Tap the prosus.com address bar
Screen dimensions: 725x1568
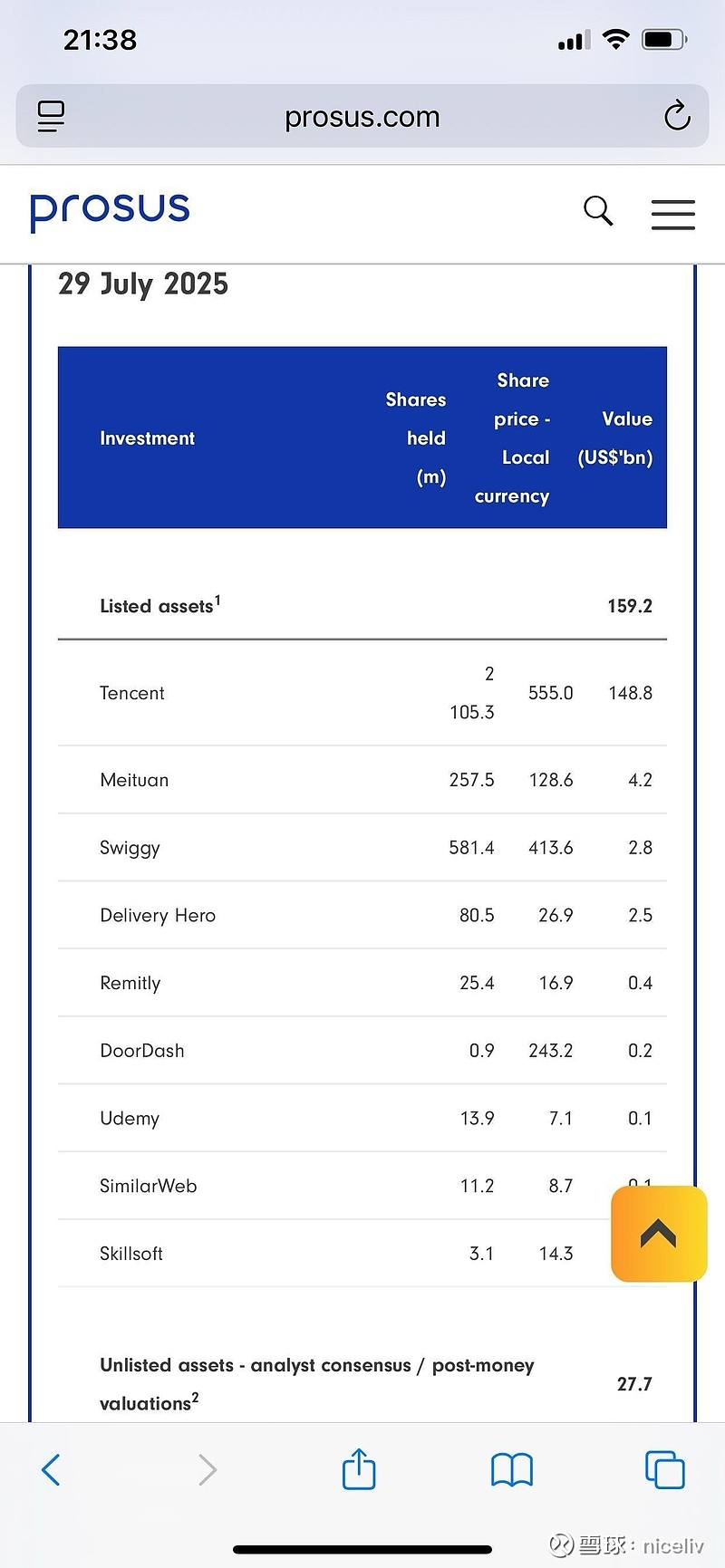362,116
